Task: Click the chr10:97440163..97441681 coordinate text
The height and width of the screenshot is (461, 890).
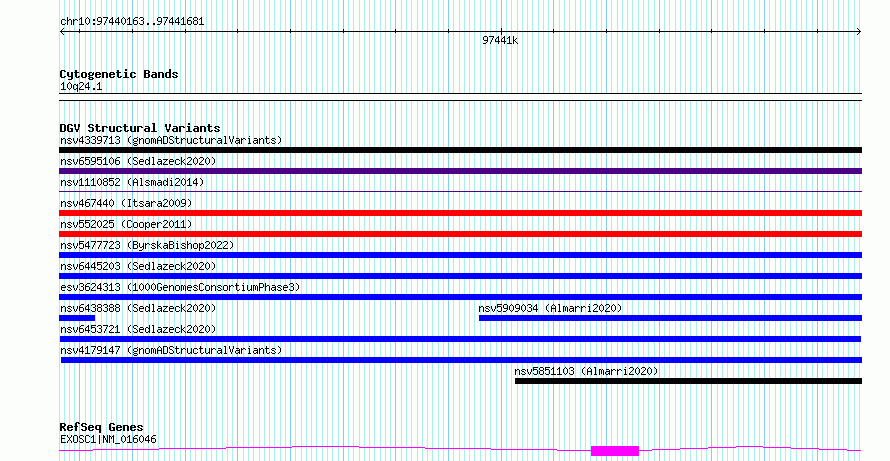Action: (x=132, y=22)
